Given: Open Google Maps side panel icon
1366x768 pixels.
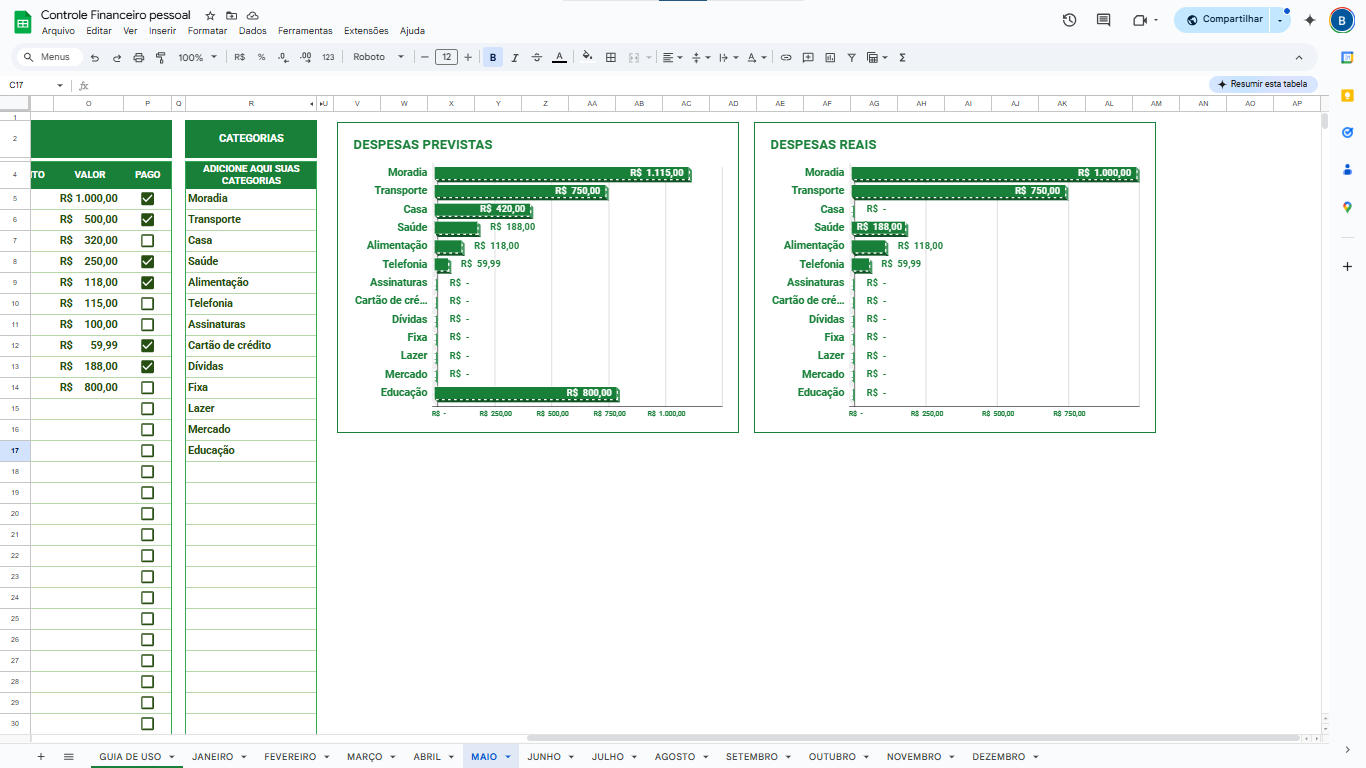Looking at the screenshot, I should pyautogui.click(x=1347, y=207).
